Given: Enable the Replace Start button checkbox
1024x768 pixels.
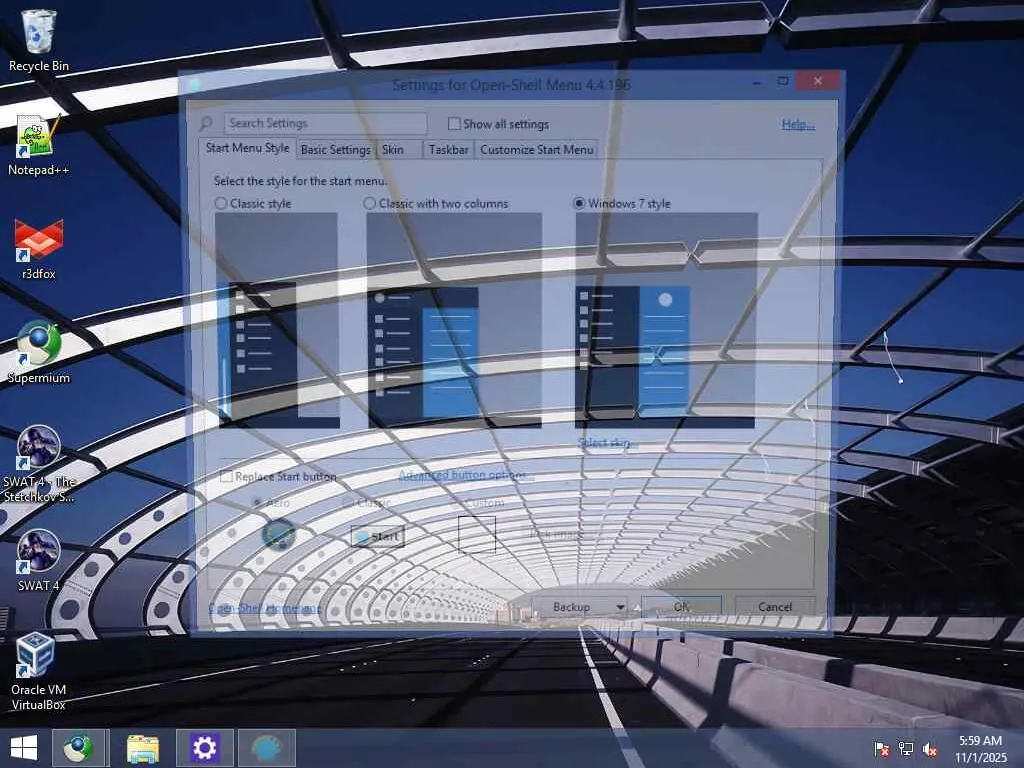Looking at the screenshot, I should coord(227,477).
